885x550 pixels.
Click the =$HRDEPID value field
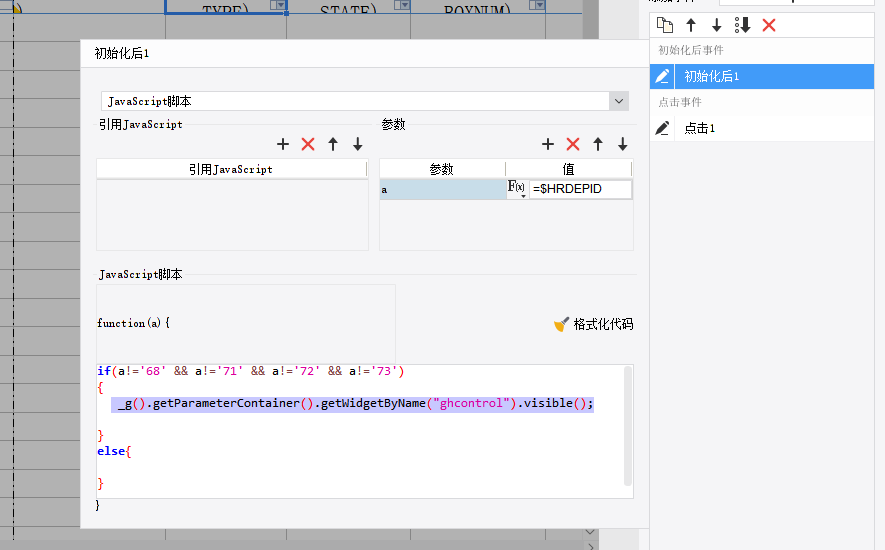tap(580, 189)
